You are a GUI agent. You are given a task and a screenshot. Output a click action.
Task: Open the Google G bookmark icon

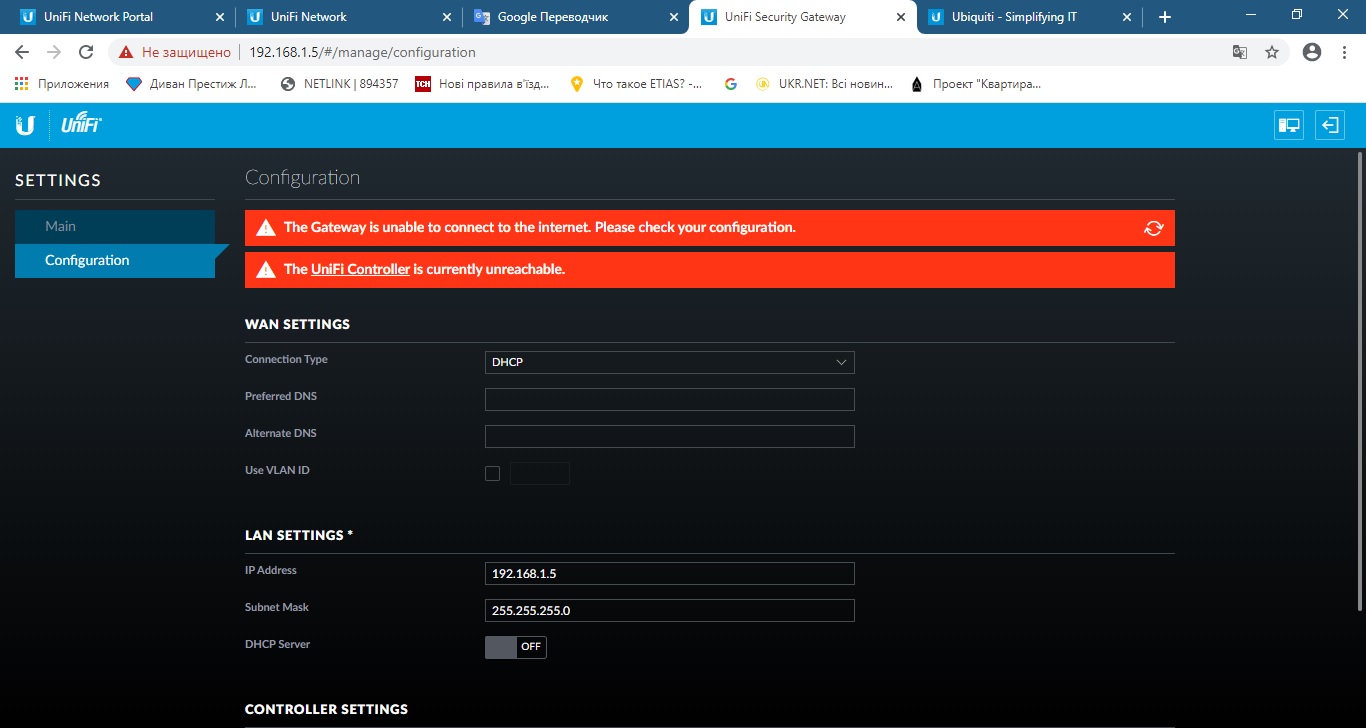[x=731, y=84]
